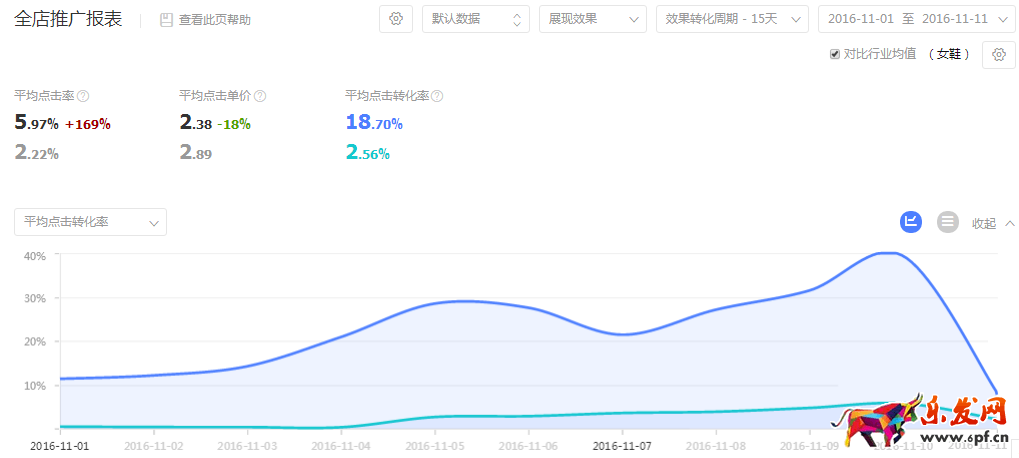Open the settings gear next to 女鞋

(998, 55)
